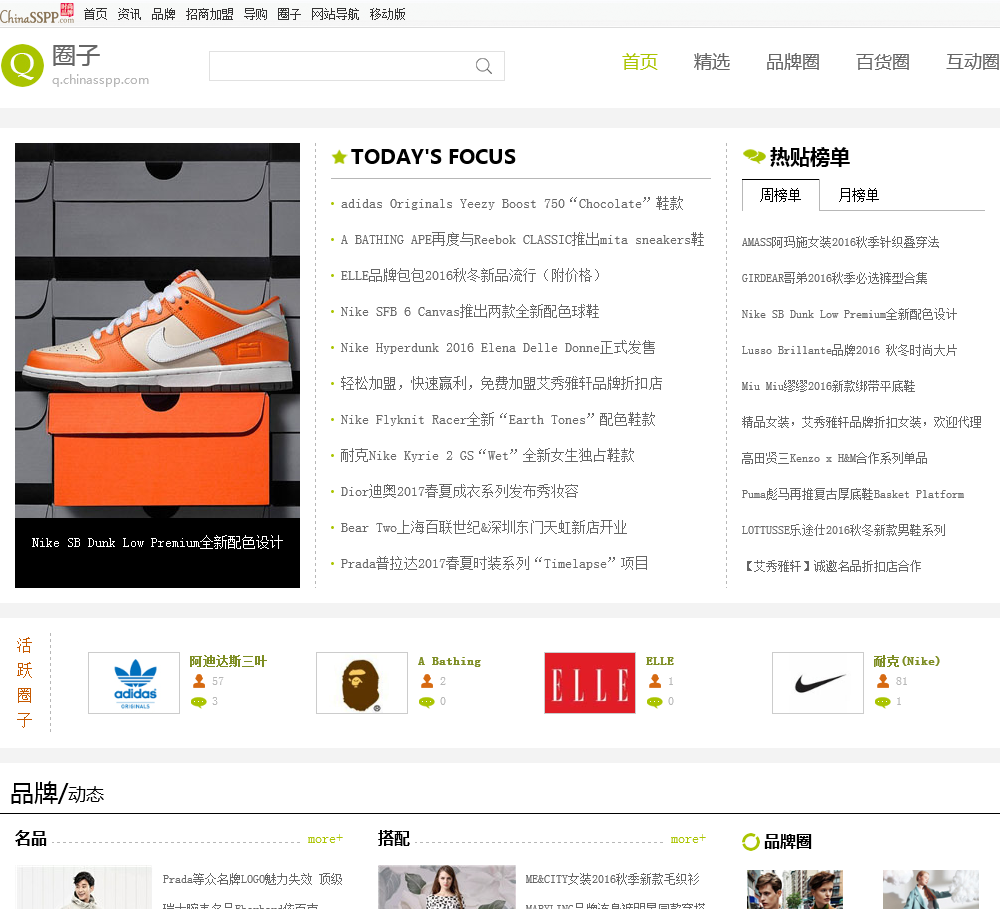The width and height of the screenshot is (1000, 909).
Task: Click more+ beside 名品 section
Action: [x=325, y=839]
